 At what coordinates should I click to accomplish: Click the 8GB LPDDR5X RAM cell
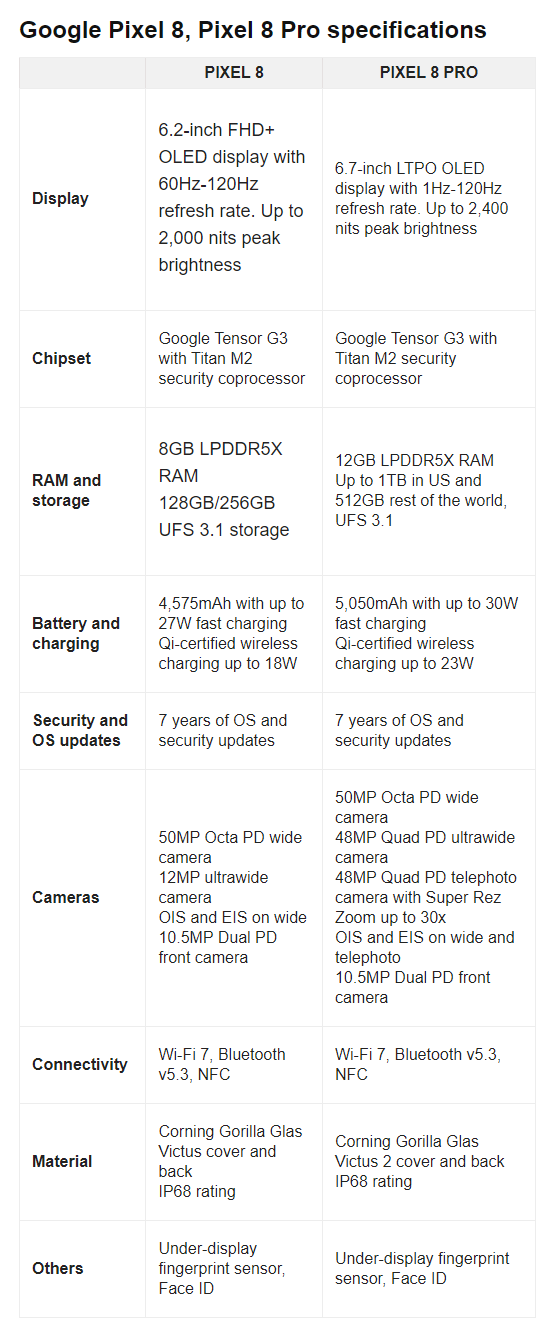coord(234,490)
